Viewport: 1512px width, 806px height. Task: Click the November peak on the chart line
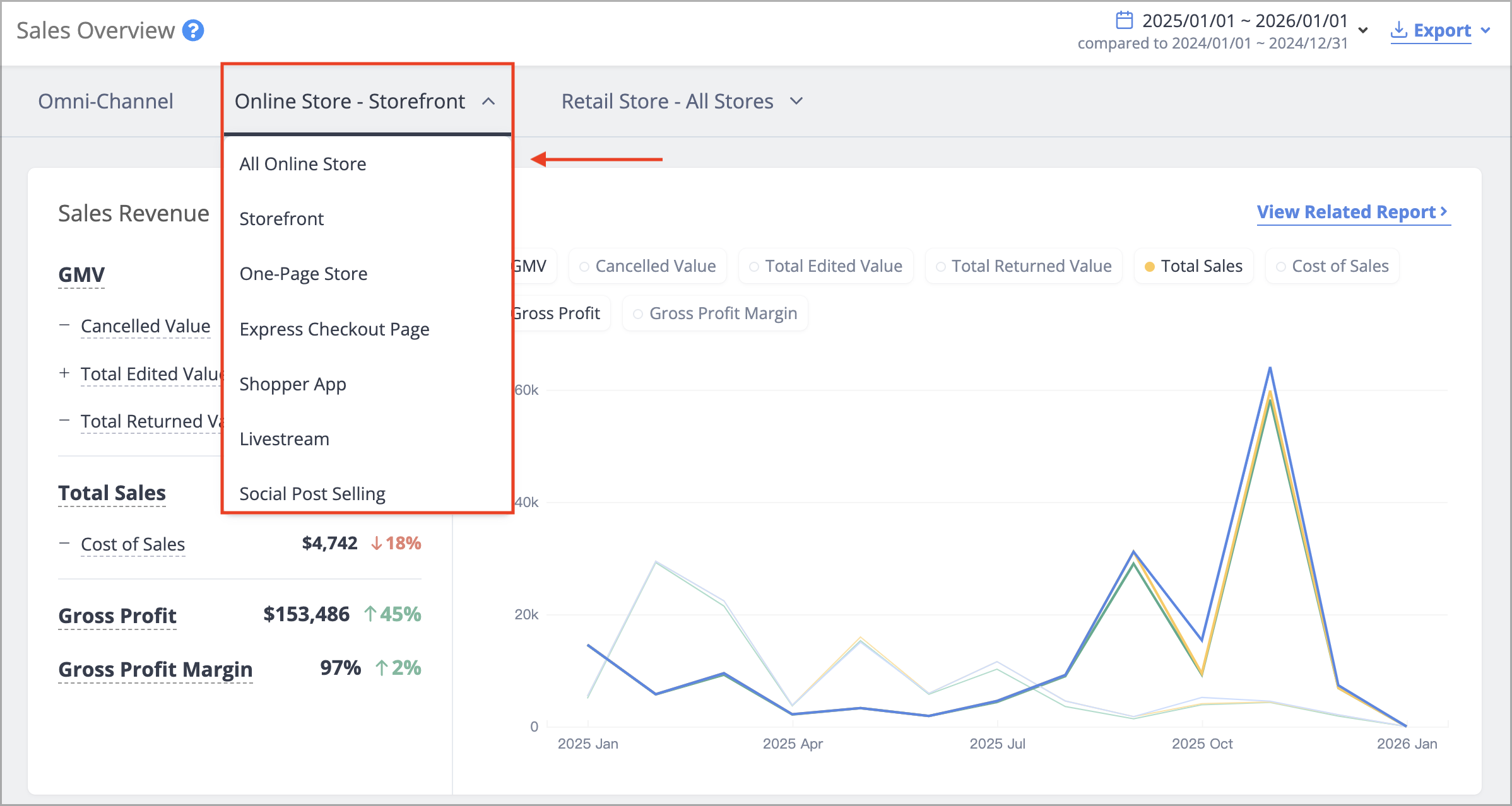point(1270,368)
